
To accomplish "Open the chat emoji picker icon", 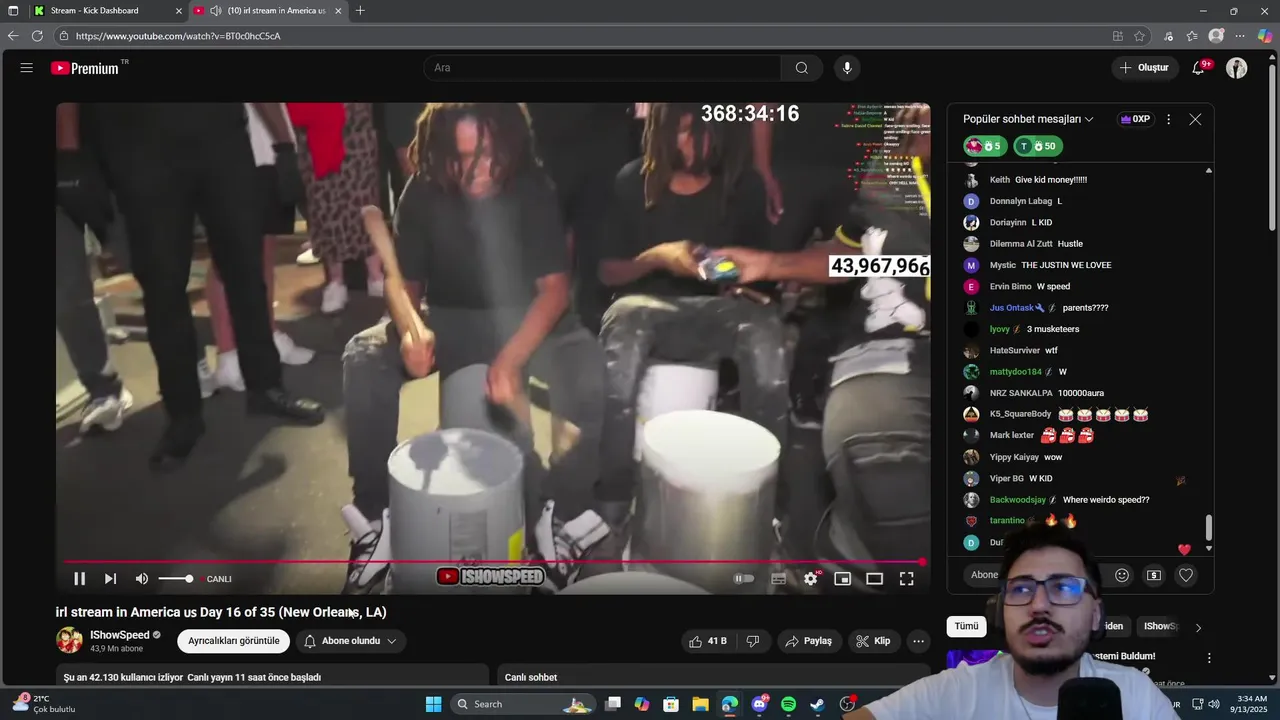I will (1122, 575).
